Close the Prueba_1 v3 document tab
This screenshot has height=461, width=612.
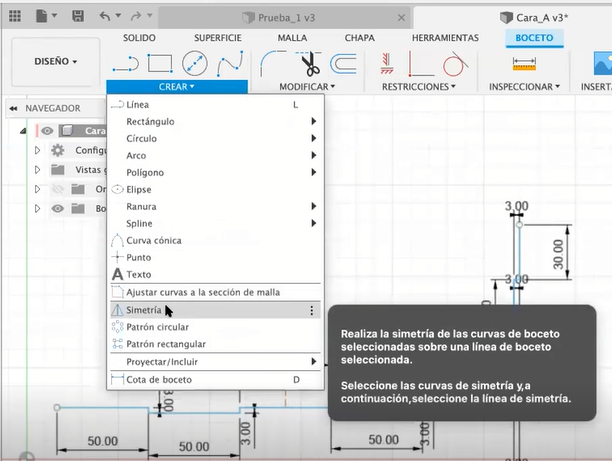[401, 18]
